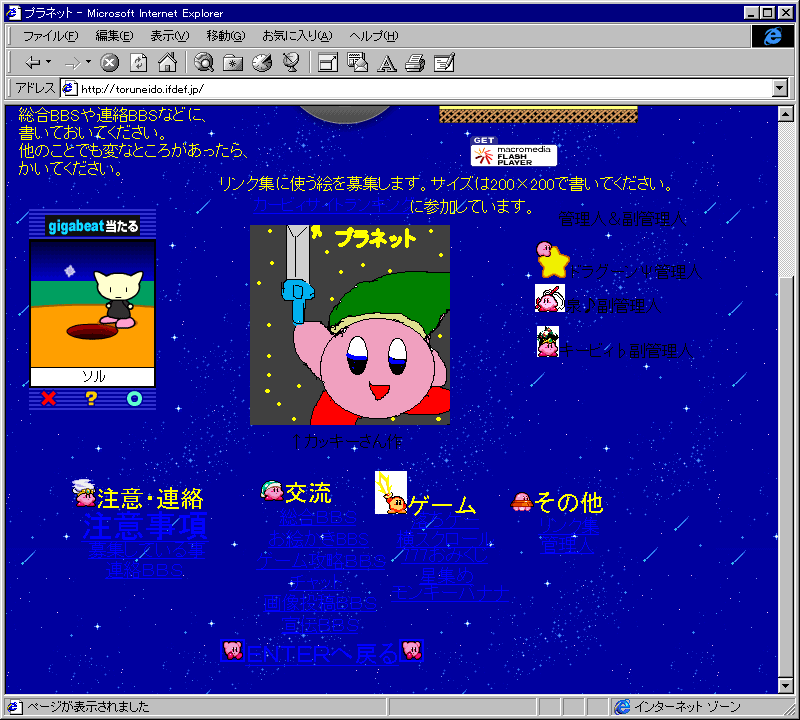Screen dimensions: 800x720
Task: Click the ENTERへ戻る link text
Action: pos(322,654)
